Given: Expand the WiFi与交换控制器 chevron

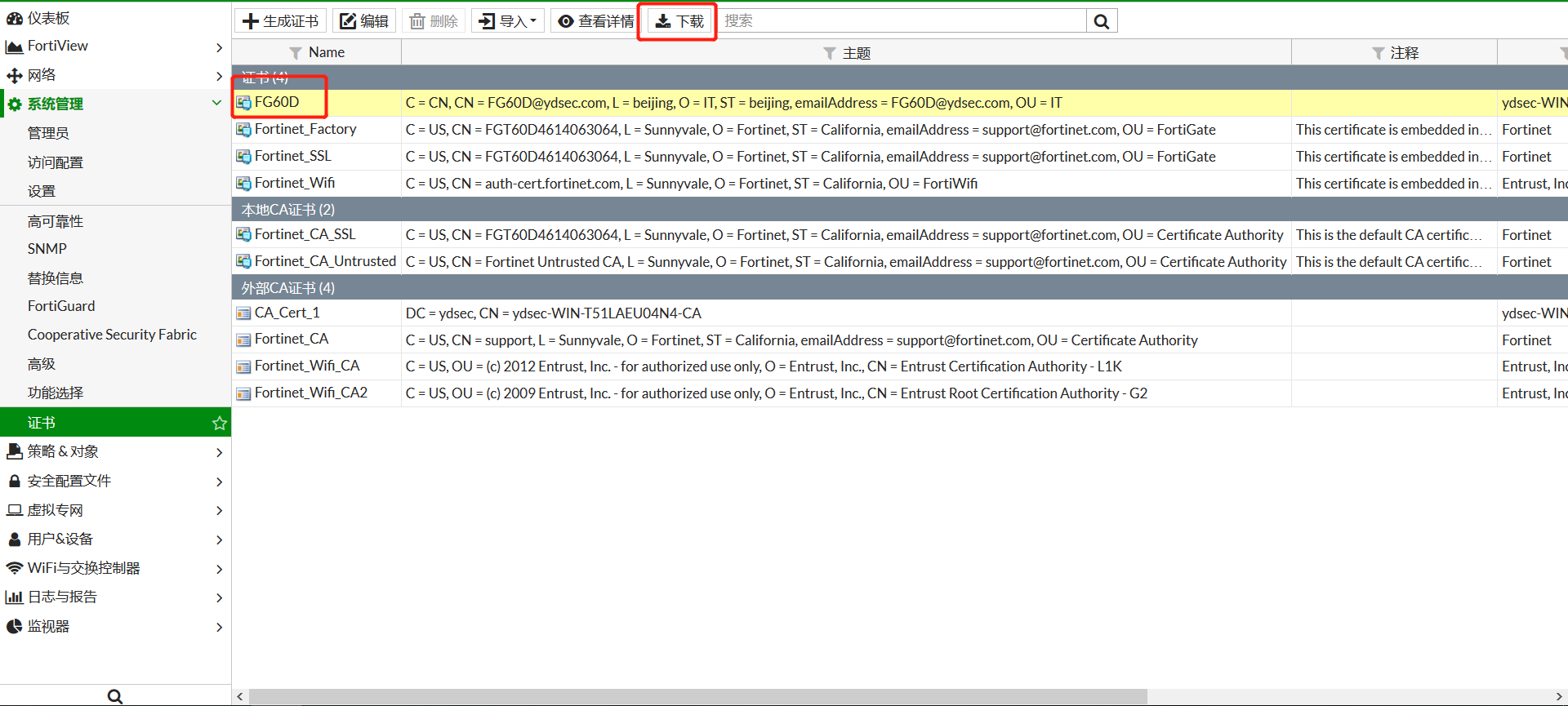Looking at the screenshot, I should click(x=219, y=569).
